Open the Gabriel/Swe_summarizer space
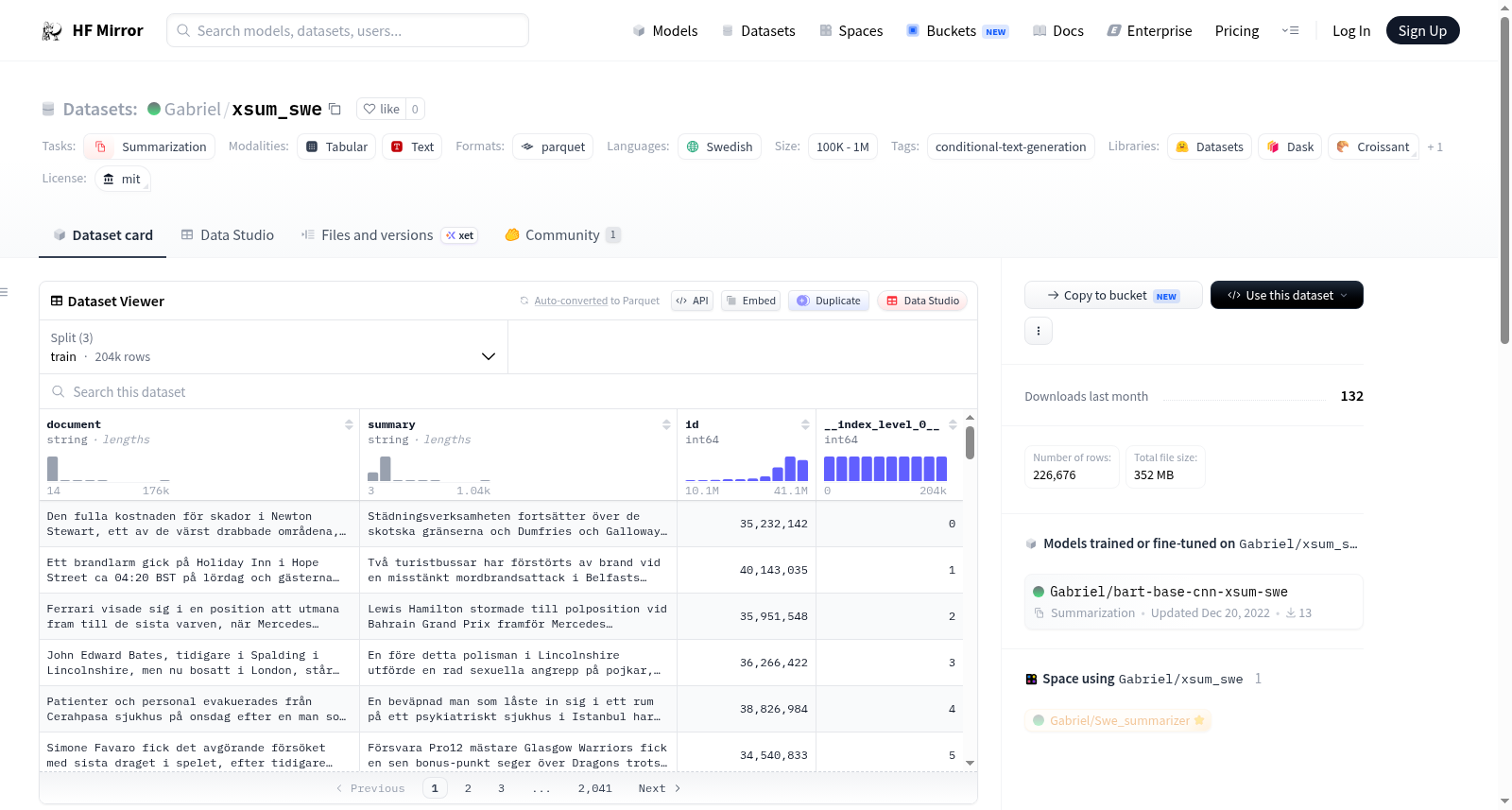The height and width of the screenshot is (810, 1512). 1119,720
